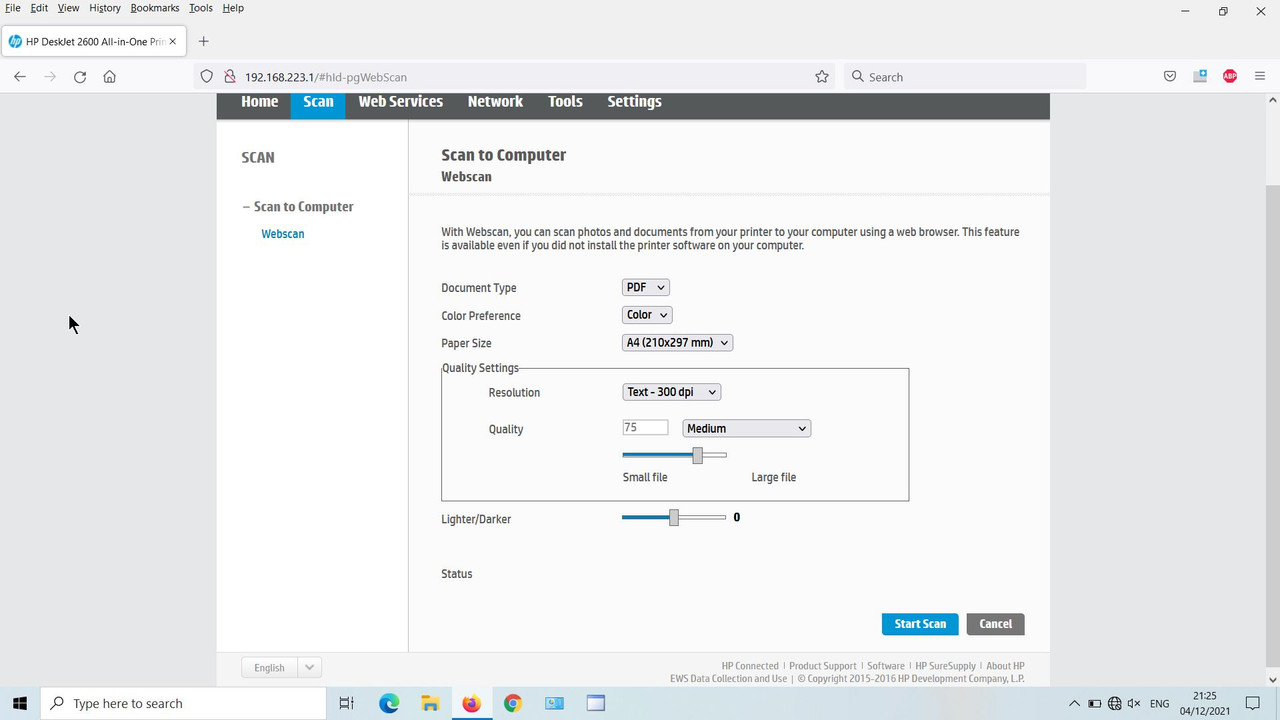Click the Cancel button
The width and height of the screenshot is (1280, 720).
tap(996, 624)
